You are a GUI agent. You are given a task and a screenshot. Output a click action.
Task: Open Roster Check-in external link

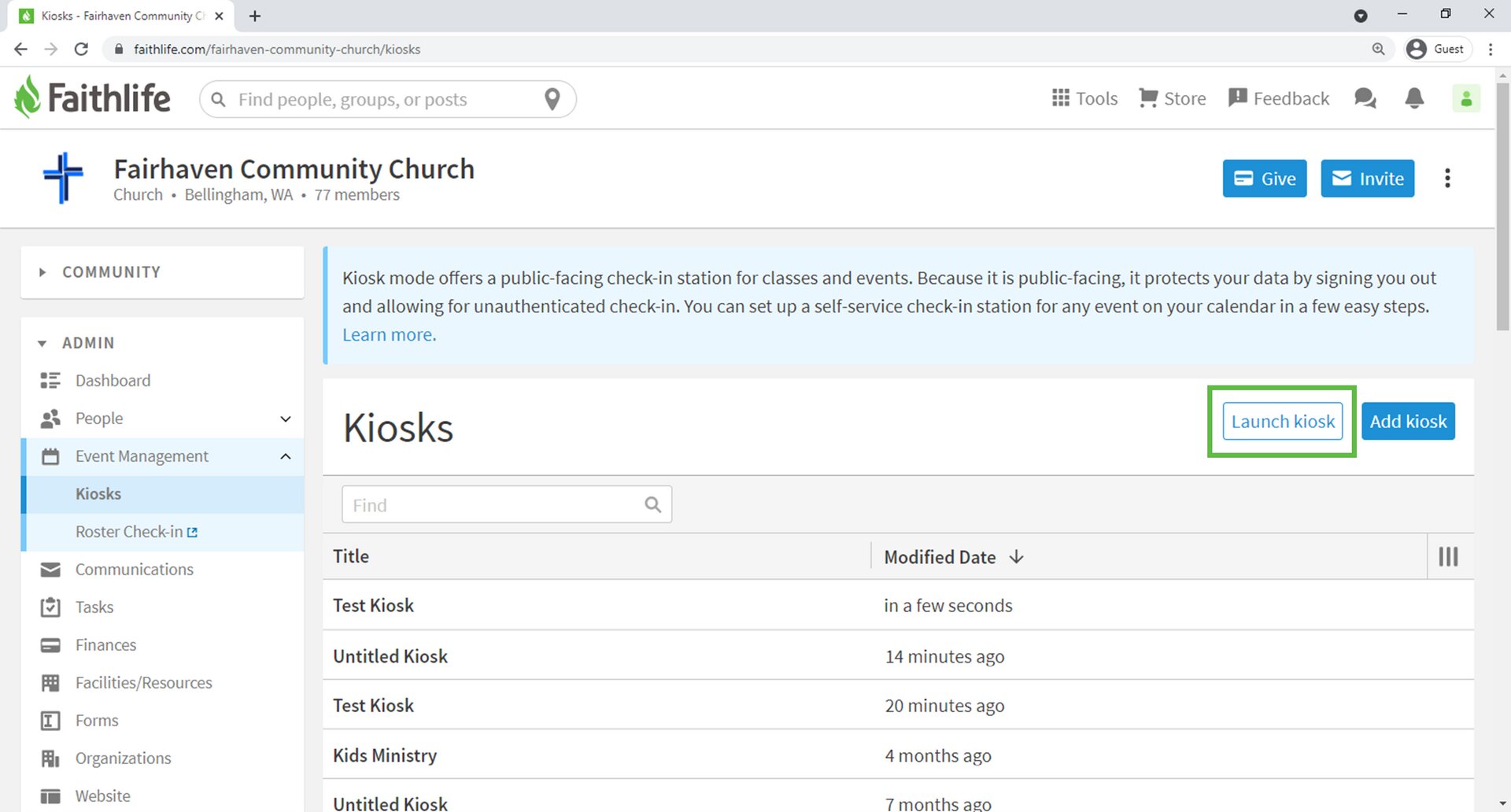(136, 532)
